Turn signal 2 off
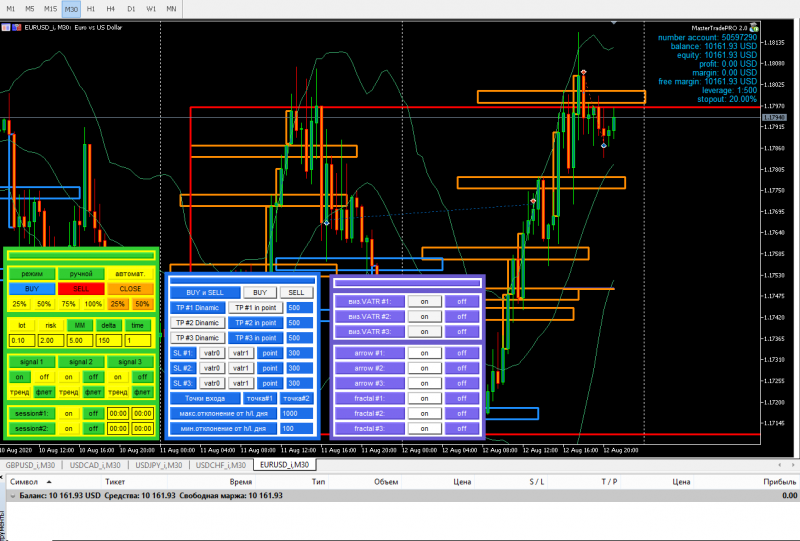 (93, 377)
